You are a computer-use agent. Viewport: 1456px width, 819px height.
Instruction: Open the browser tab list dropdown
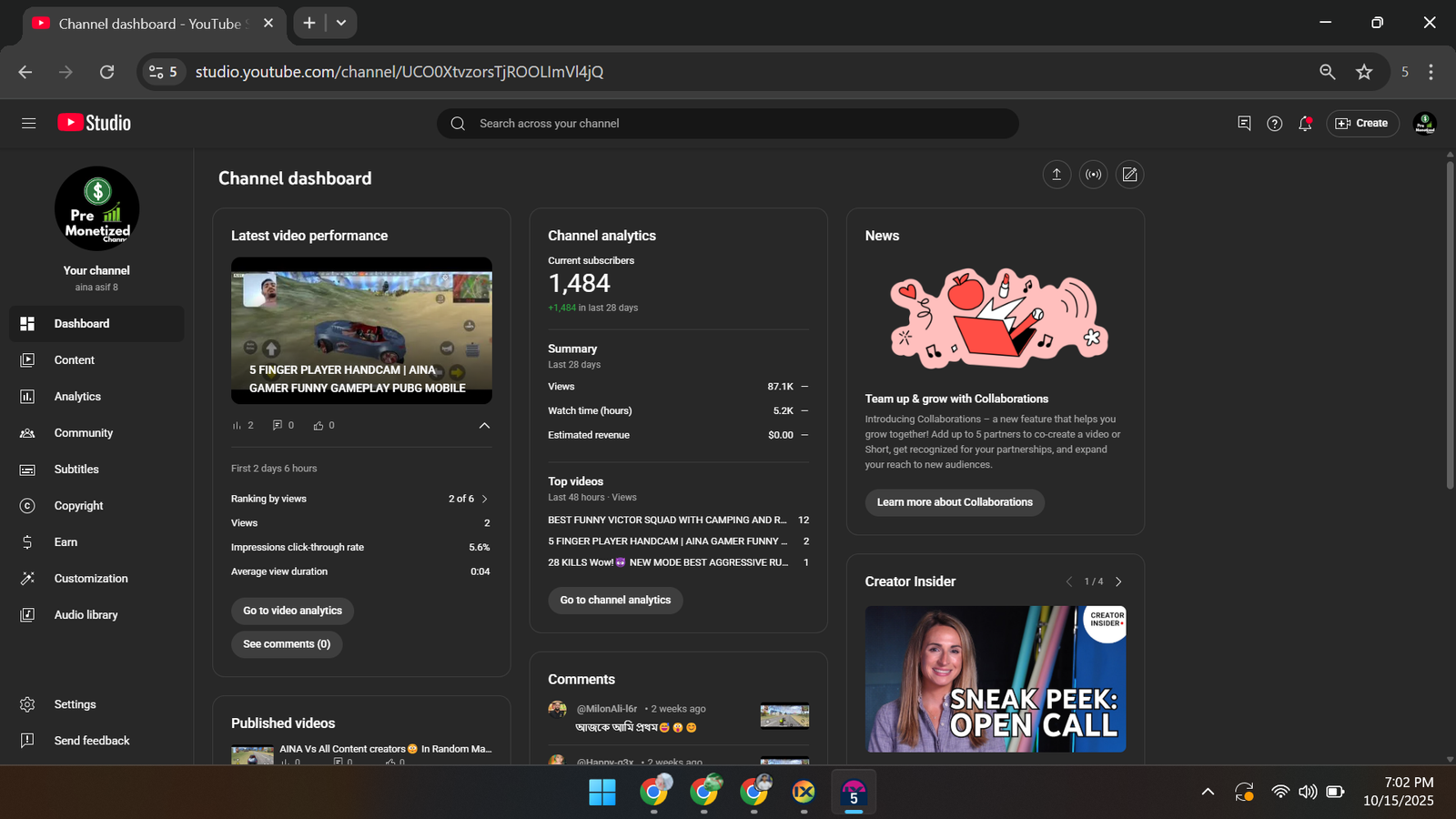341,23
